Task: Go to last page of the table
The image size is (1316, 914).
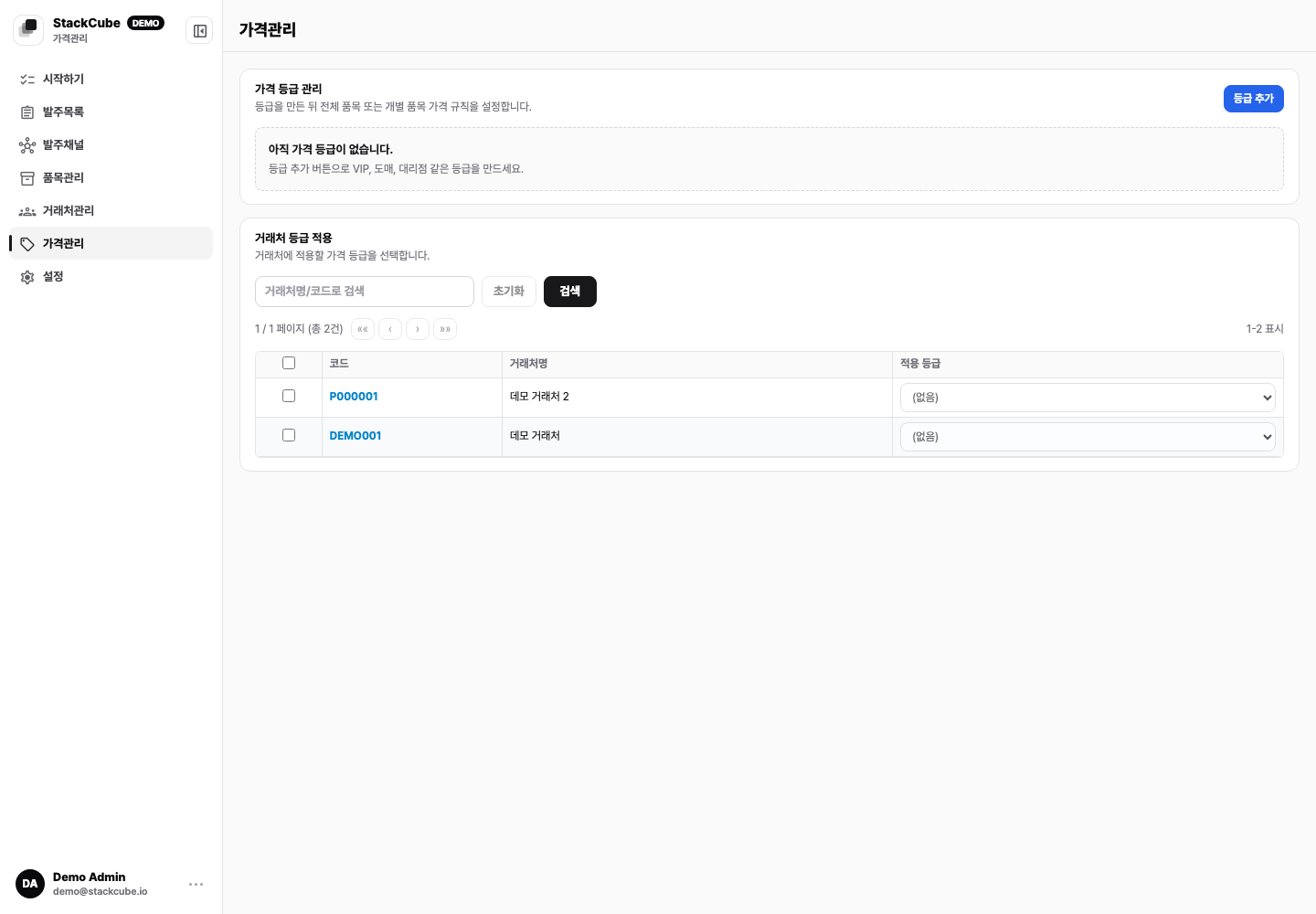Action: (445, 329)
